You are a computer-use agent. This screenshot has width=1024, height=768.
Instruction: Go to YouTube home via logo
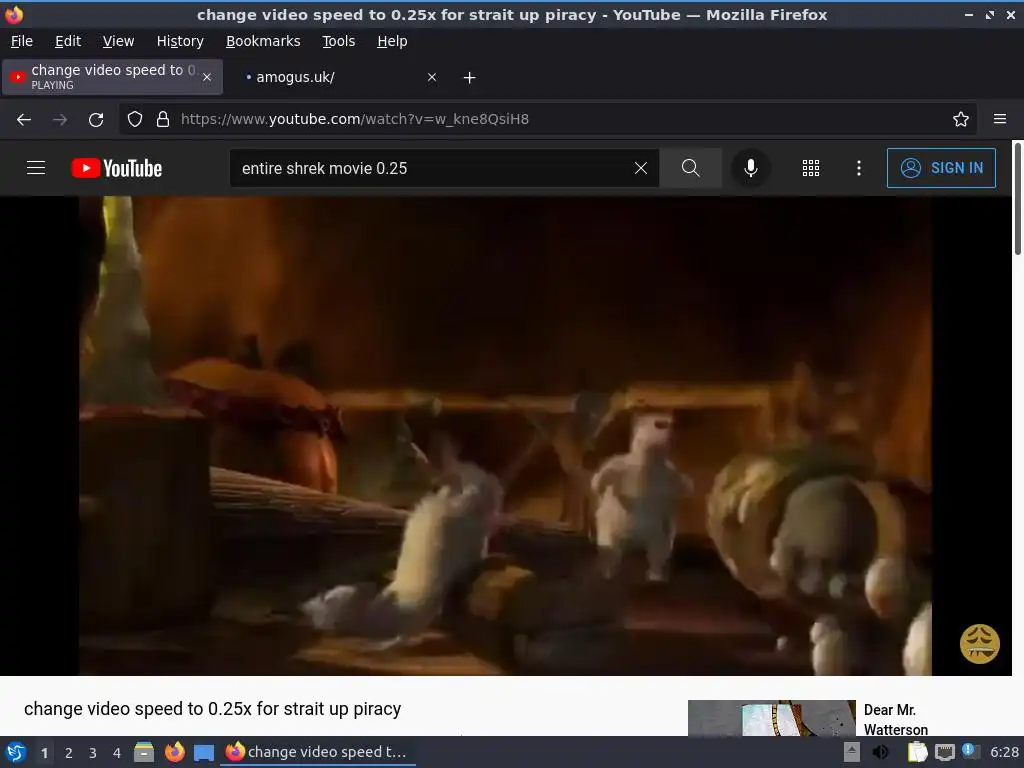click(x=117, y=168)
